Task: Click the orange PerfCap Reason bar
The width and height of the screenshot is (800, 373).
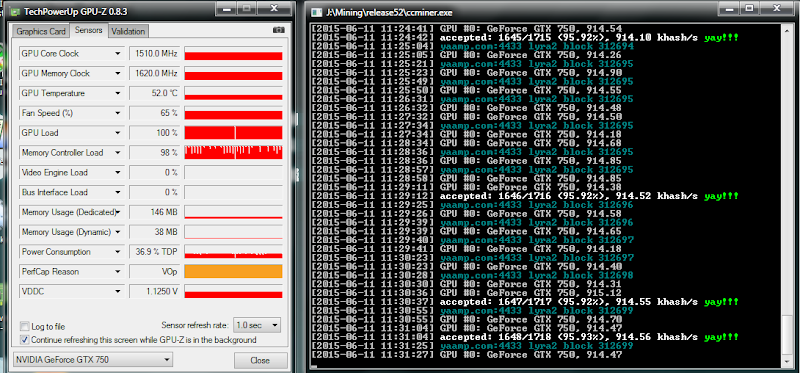Action: click(233, 271)
